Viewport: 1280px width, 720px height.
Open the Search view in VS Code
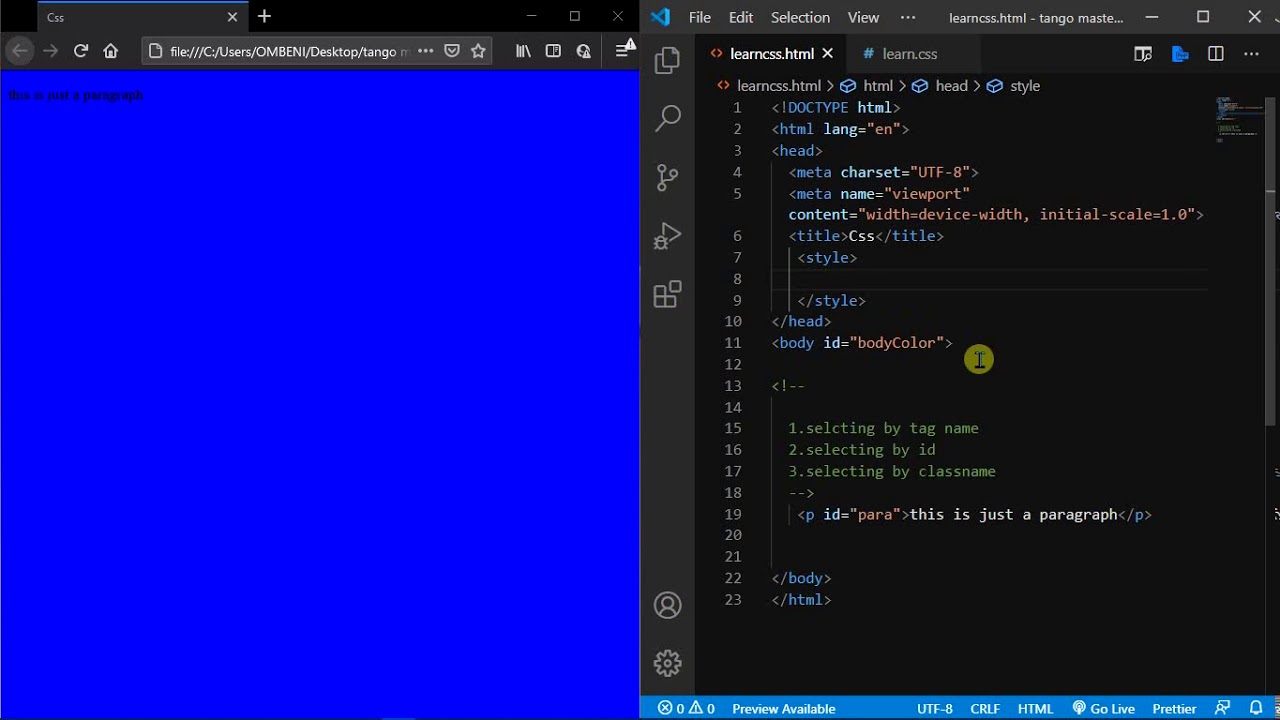point(667,119)
